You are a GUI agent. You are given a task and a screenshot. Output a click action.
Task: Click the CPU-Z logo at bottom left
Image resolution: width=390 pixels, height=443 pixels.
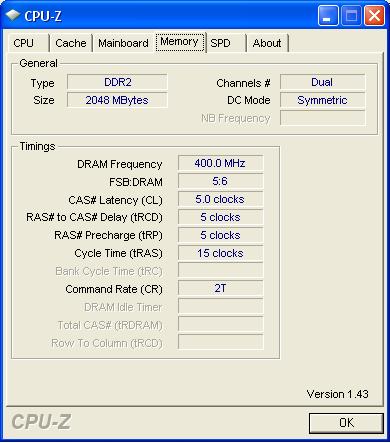41,422
